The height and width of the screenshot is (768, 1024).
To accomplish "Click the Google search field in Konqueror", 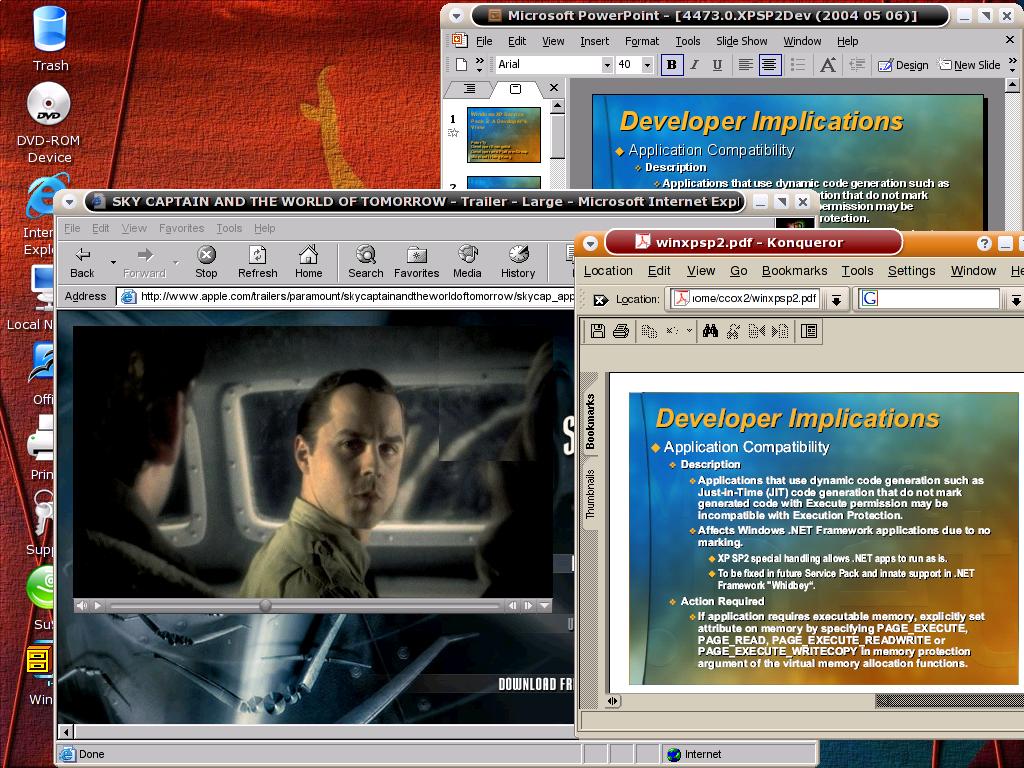I will (928, 299).
